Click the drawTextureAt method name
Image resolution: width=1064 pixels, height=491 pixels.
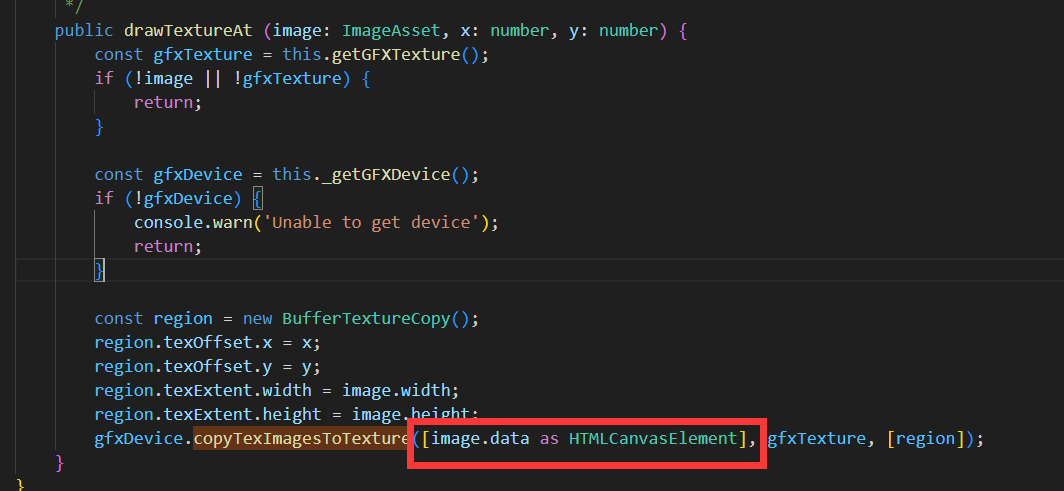pos(188,31)
